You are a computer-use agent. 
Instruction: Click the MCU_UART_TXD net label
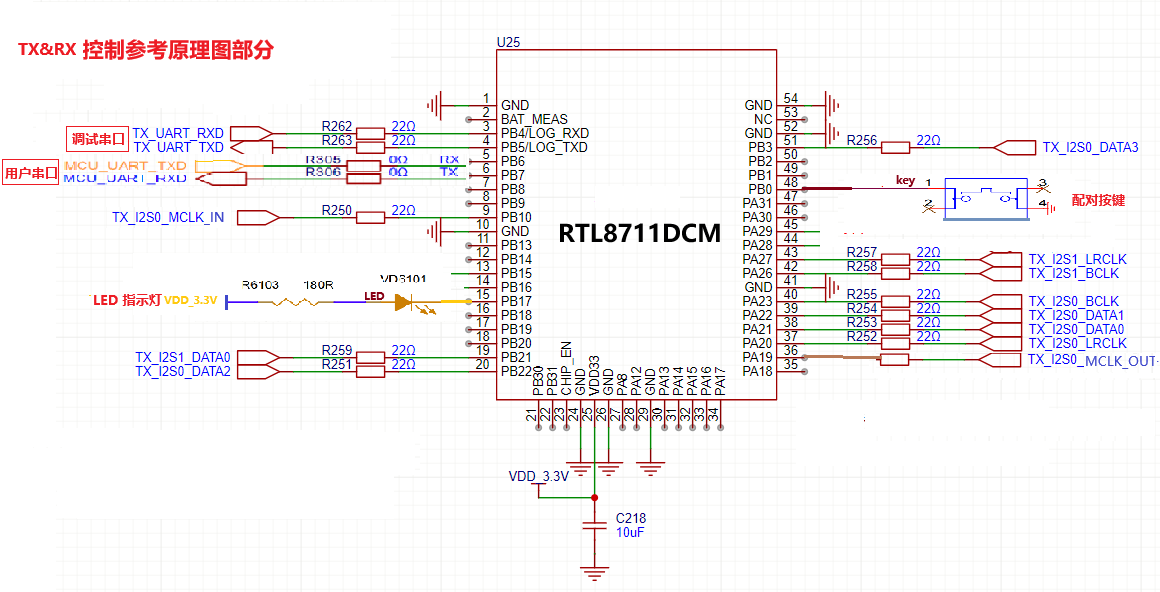click(x=125, y=165)
